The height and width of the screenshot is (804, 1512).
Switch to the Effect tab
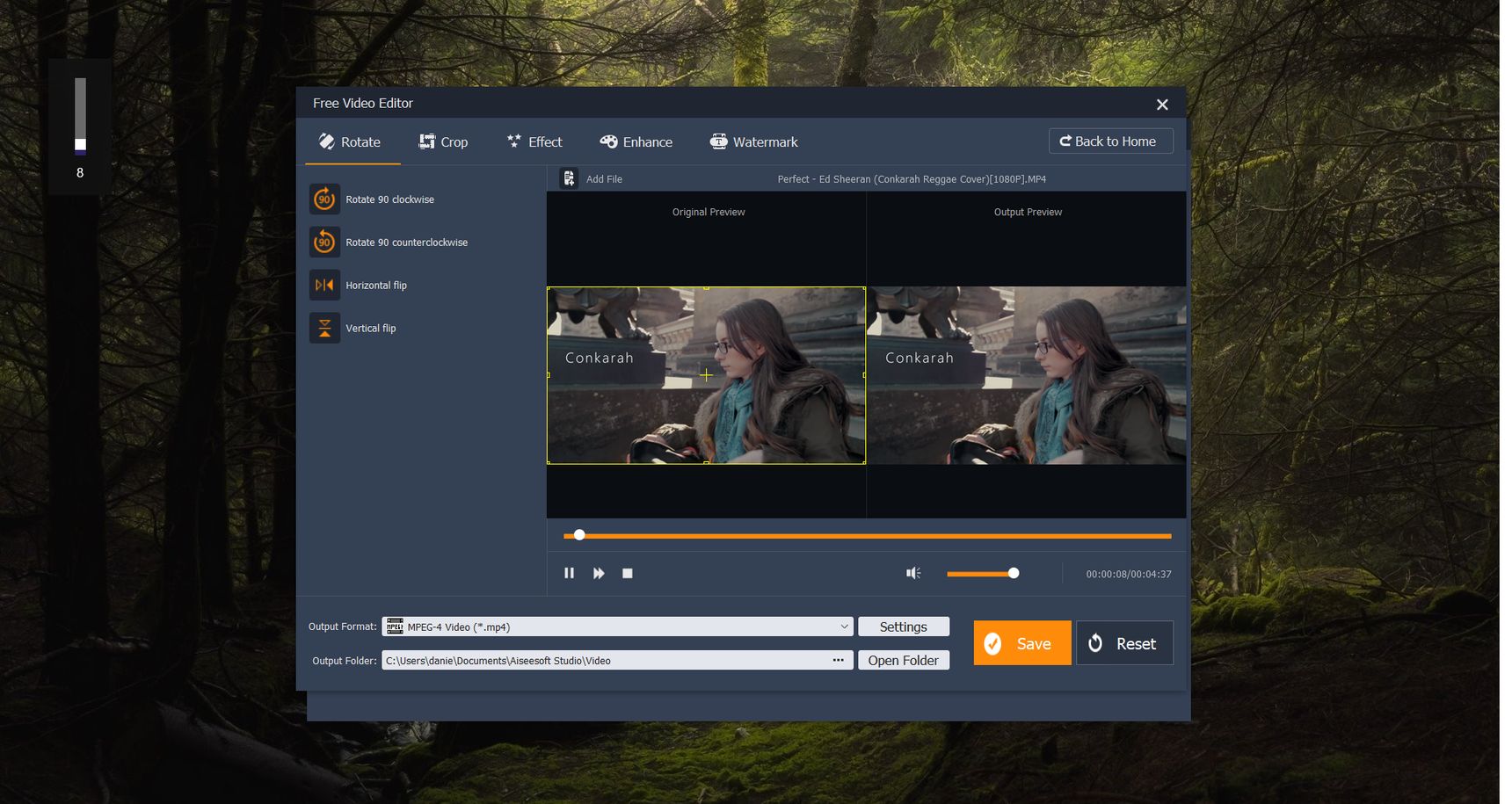click(x=534, y=141)
